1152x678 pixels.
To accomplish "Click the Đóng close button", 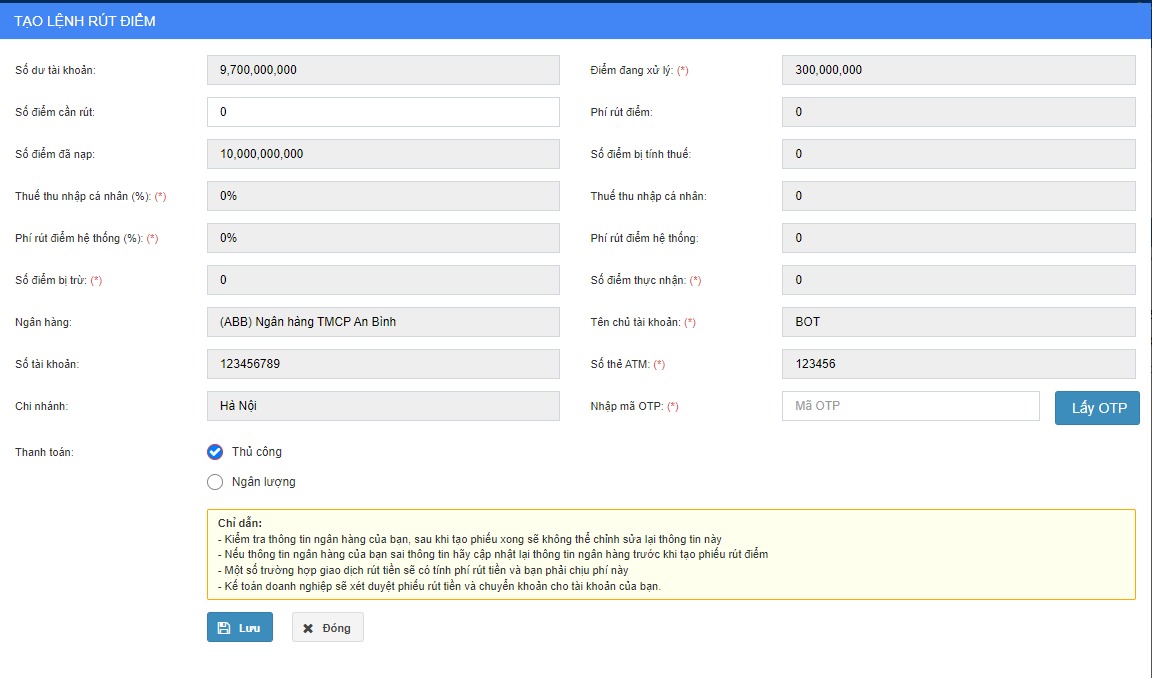I will [x=327, y=627].
